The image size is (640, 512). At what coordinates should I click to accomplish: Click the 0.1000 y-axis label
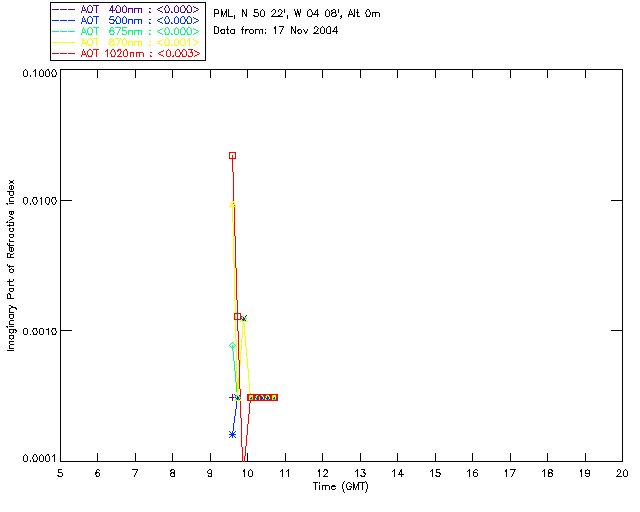(x=39, y=73)
